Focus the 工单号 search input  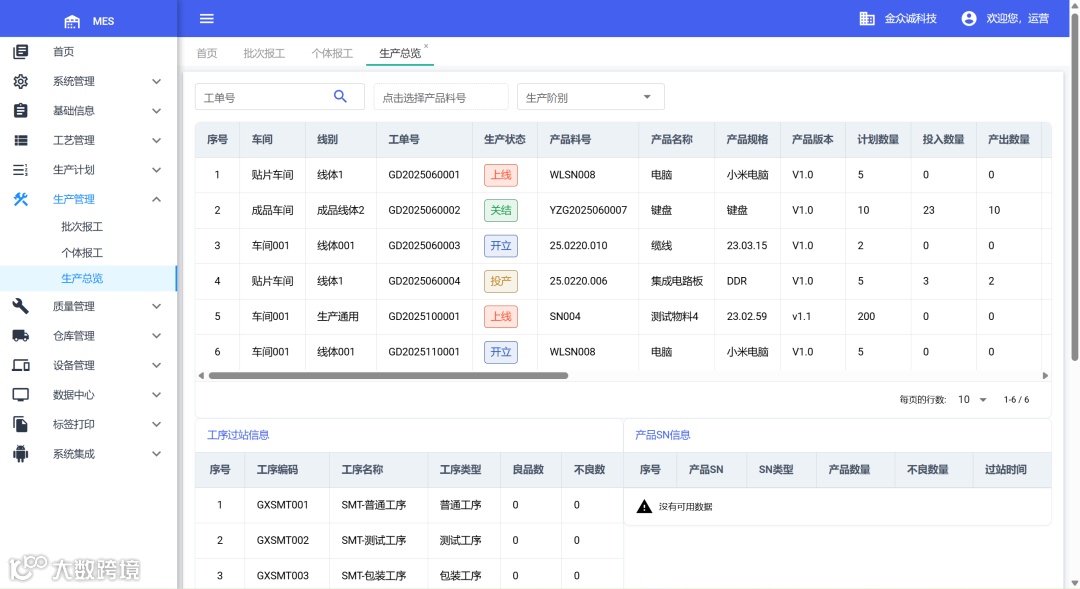tap(265, 97)
